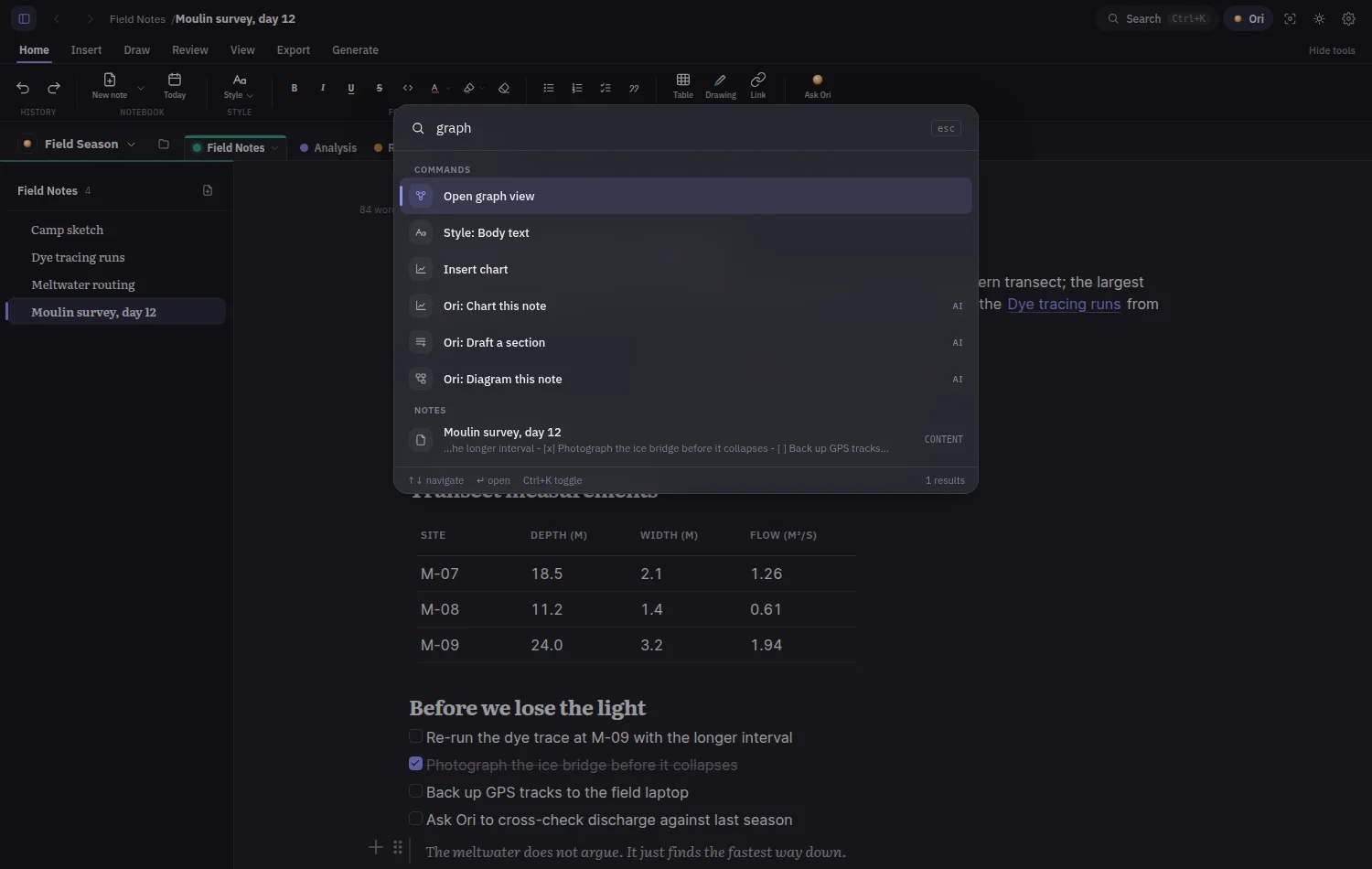Expand the Field Season notebook dropdown
The height and width of the screenshot is (869, 1372).
(131, 145)
